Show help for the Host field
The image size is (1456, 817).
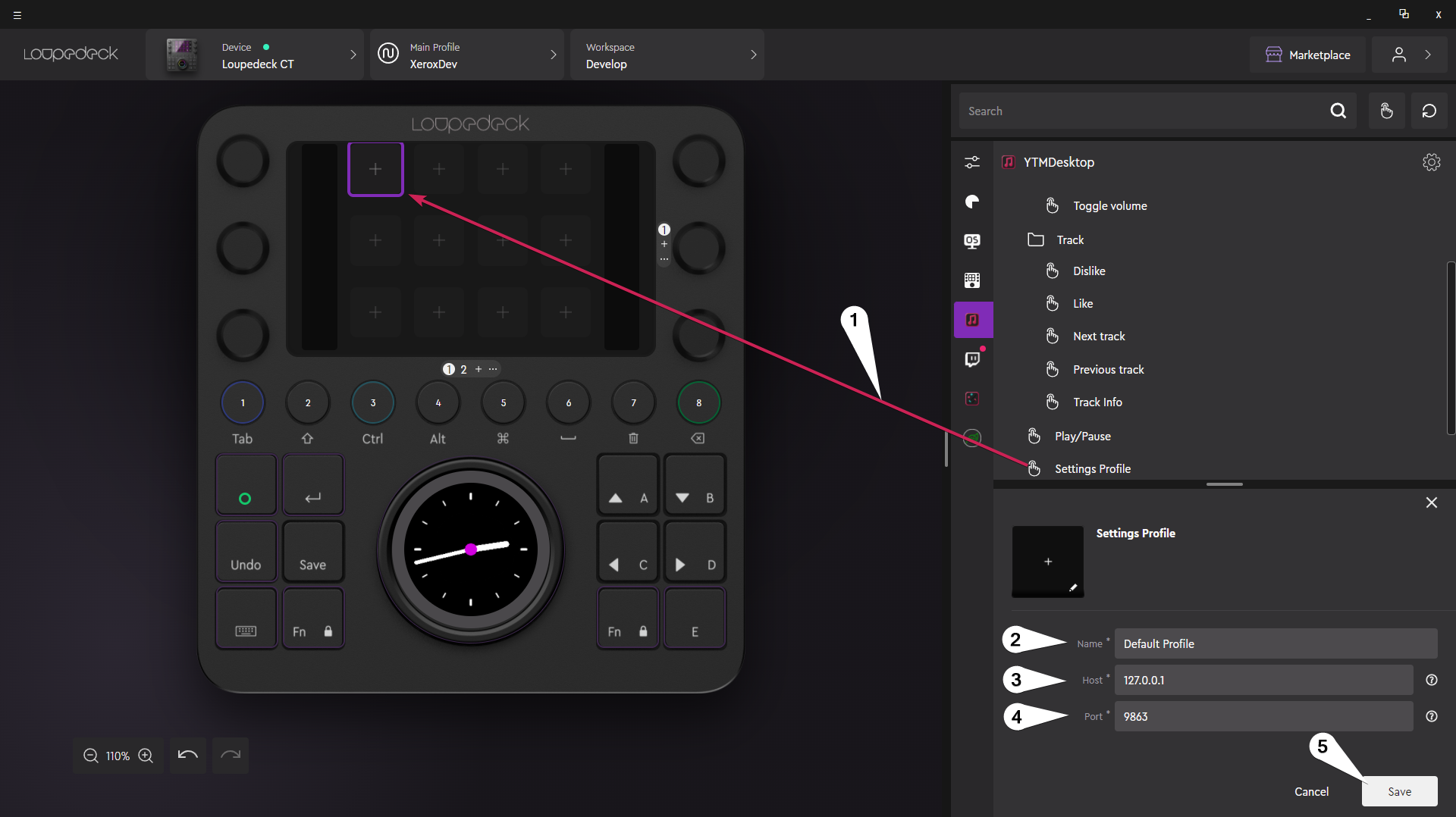click(1432, 680)
